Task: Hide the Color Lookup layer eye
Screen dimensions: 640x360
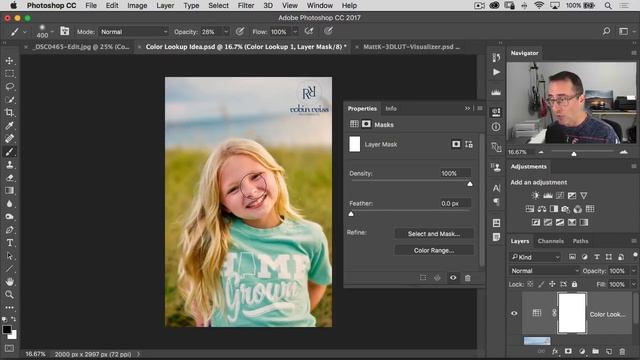Action: coord(514,313)
